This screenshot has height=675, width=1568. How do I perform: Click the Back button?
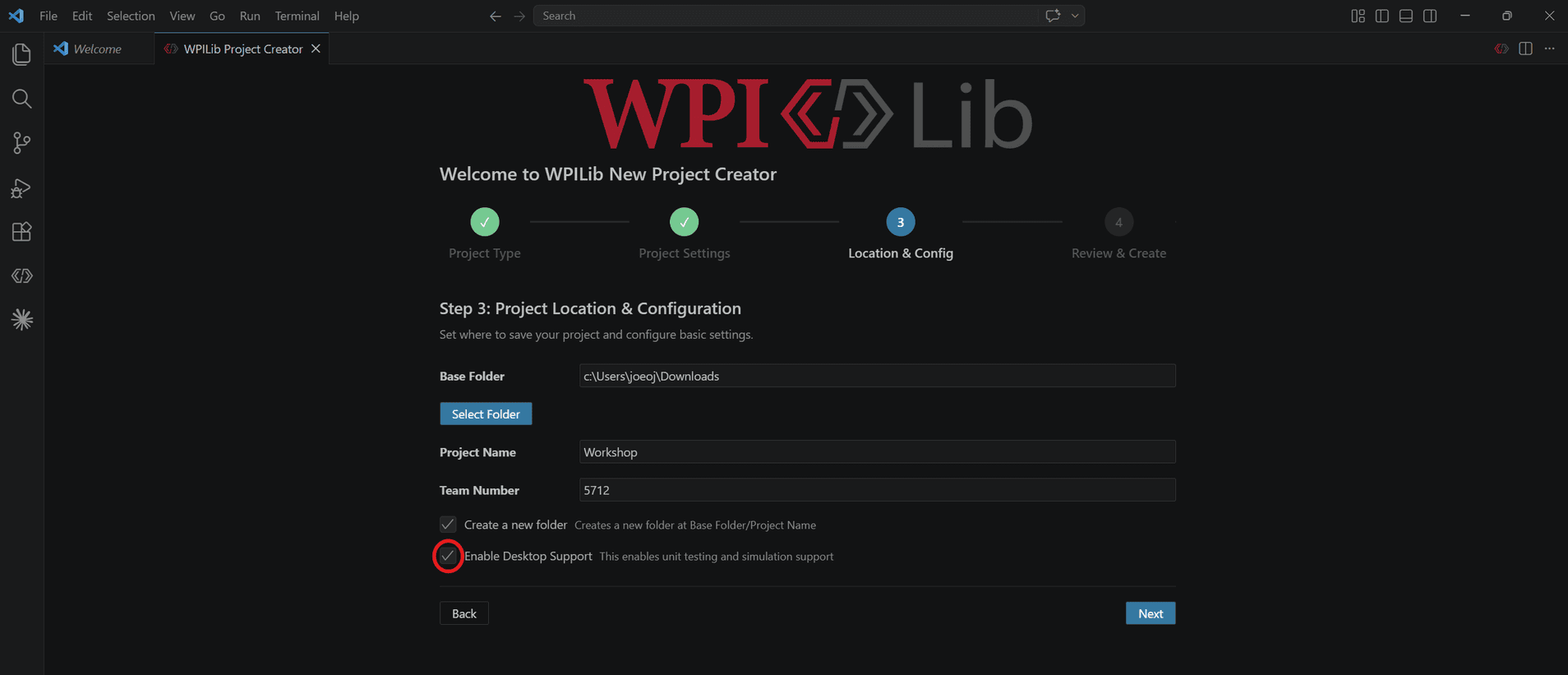coord(464,613)
